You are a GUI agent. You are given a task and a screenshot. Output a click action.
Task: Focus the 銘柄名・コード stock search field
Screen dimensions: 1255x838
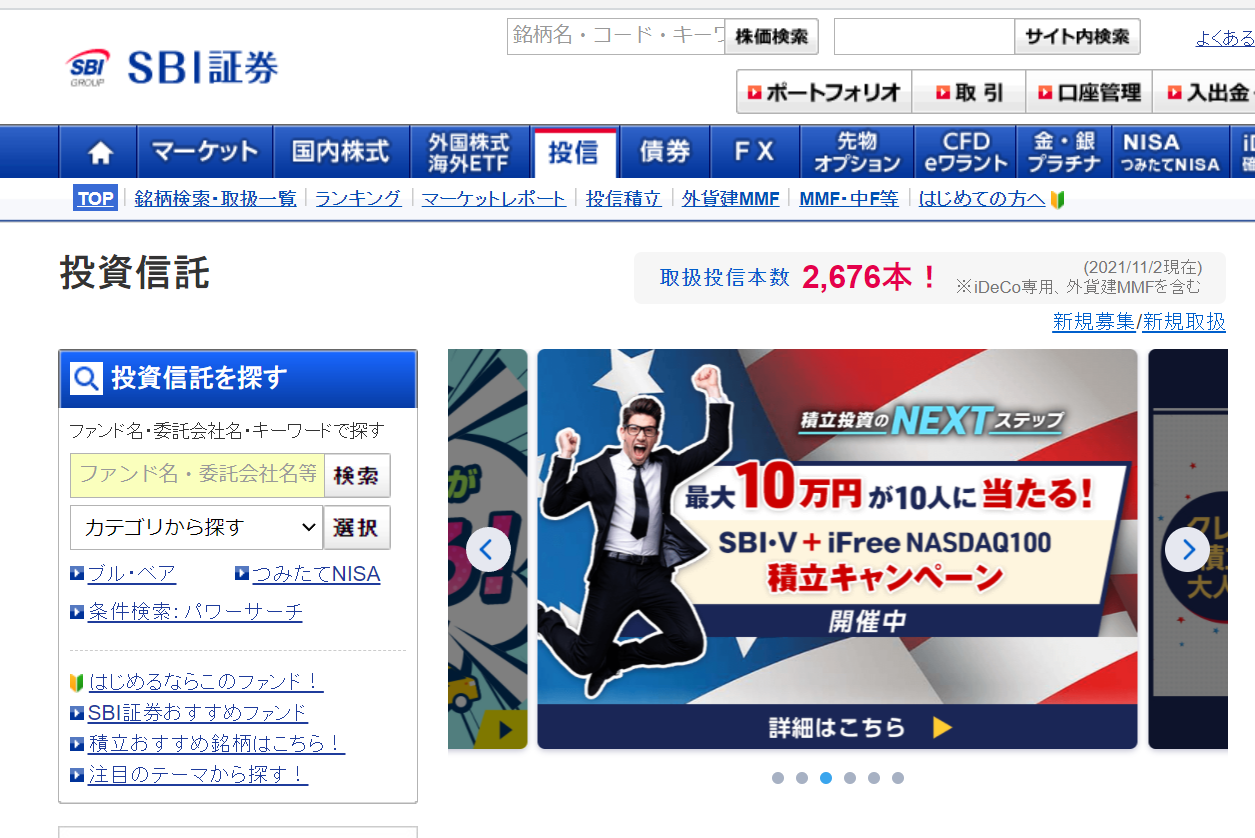pos(616,36)
